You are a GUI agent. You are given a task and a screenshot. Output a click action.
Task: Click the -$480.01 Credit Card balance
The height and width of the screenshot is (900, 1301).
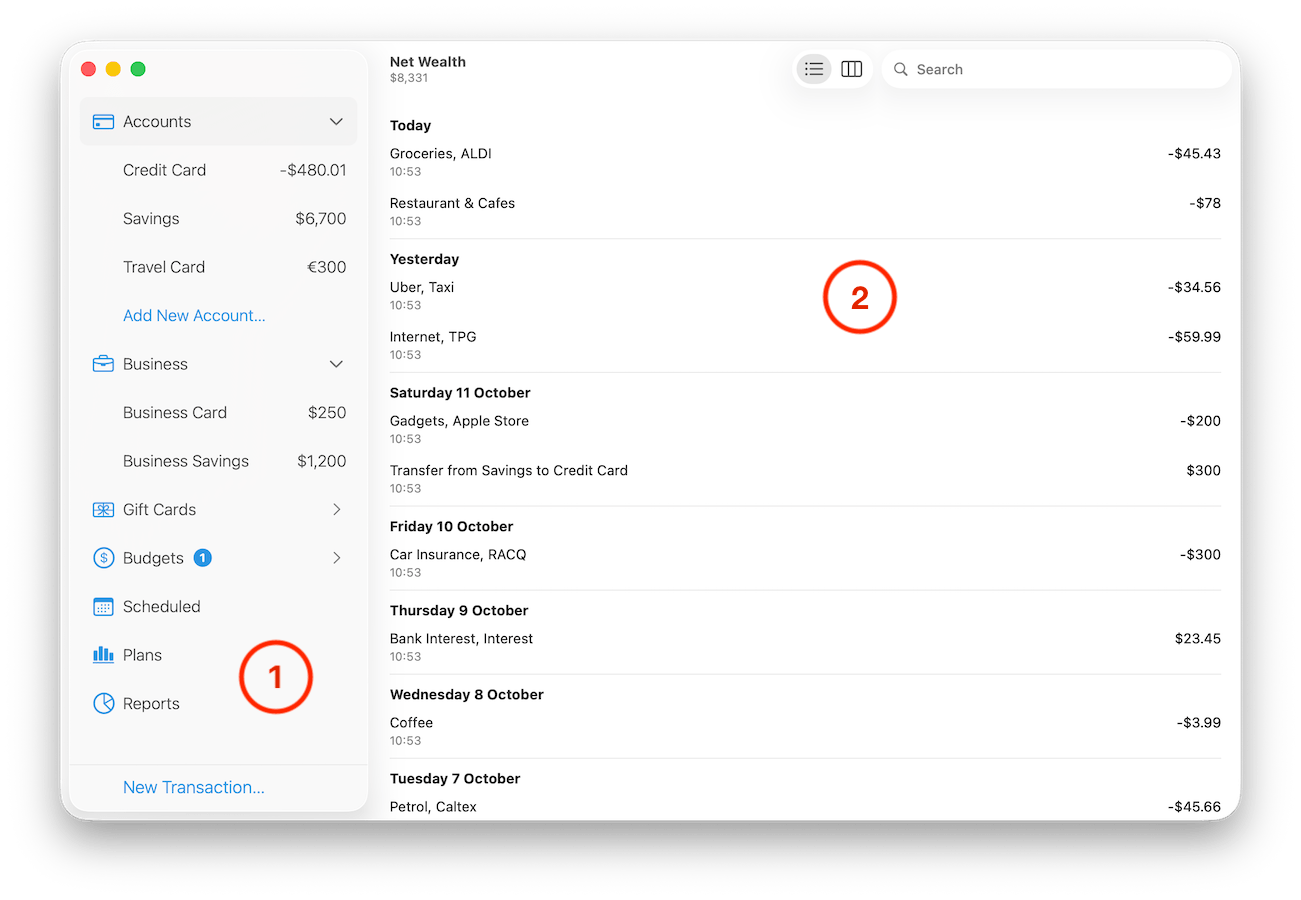(x=313, y=170)
